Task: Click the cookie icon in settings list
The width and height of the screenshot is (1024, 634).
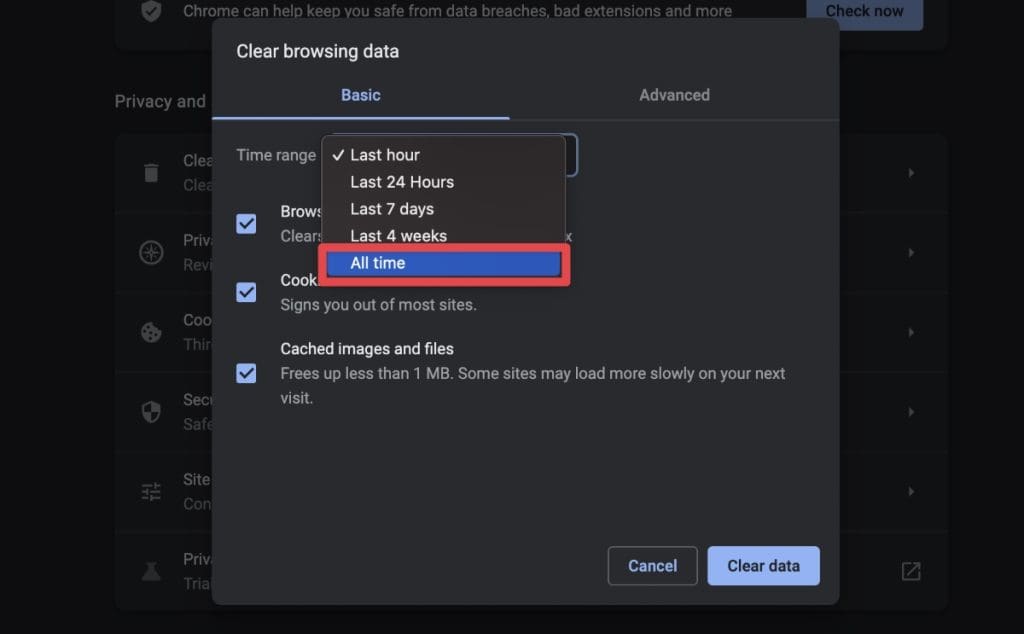Action: click(x=151, y=332)
